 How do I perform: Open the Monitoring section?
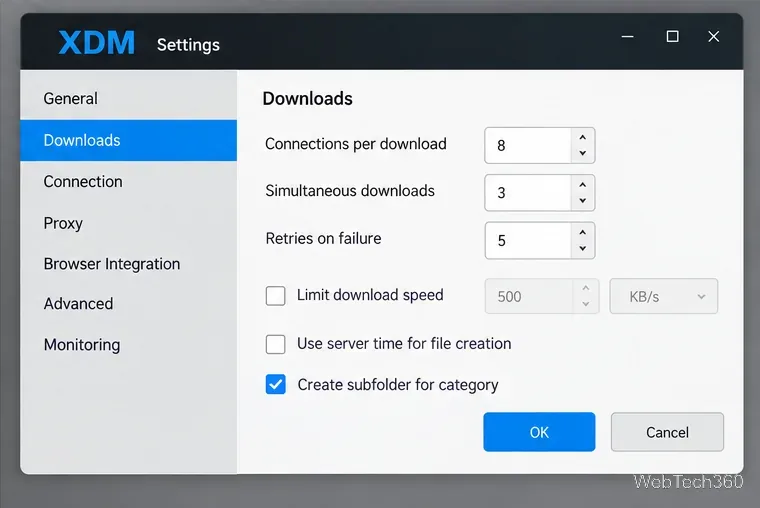pos(128,345)
